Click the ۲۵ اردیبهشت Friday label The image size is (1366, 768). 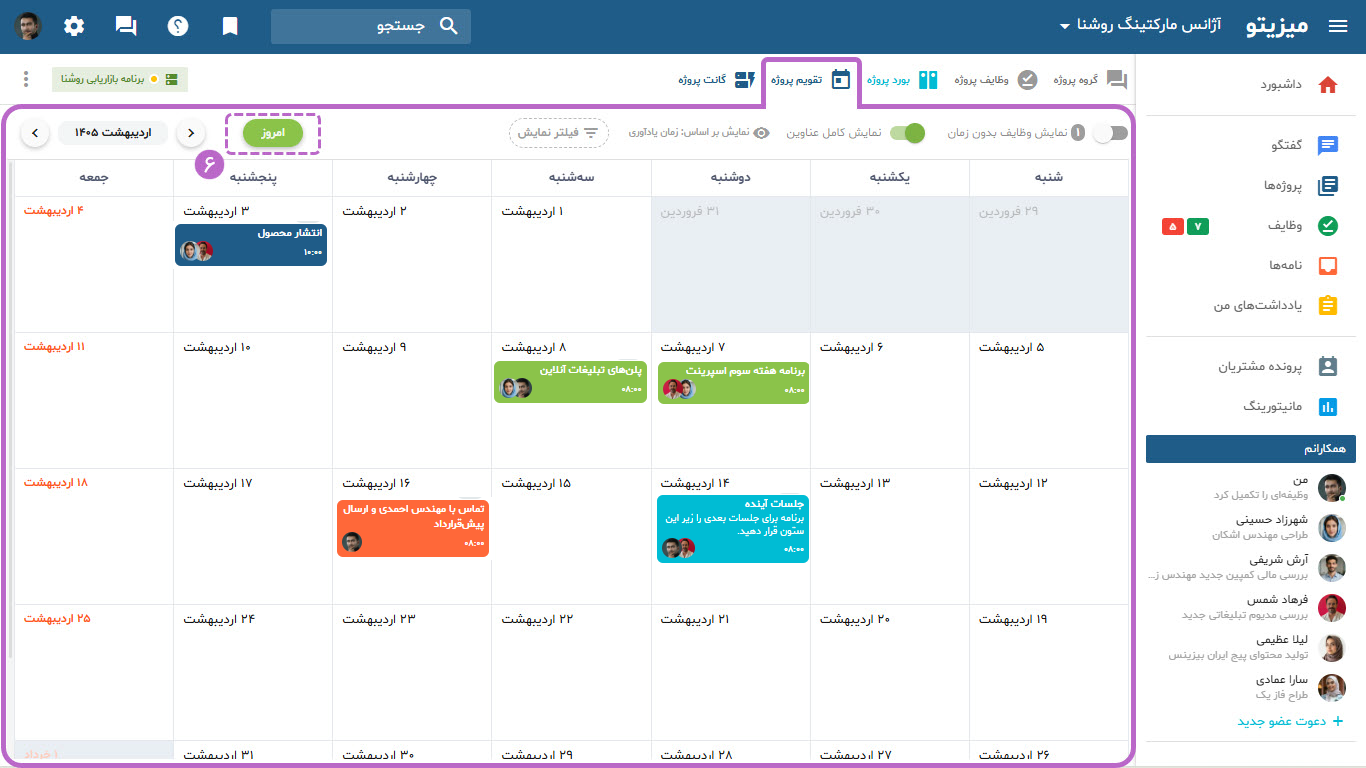[57, 618]
